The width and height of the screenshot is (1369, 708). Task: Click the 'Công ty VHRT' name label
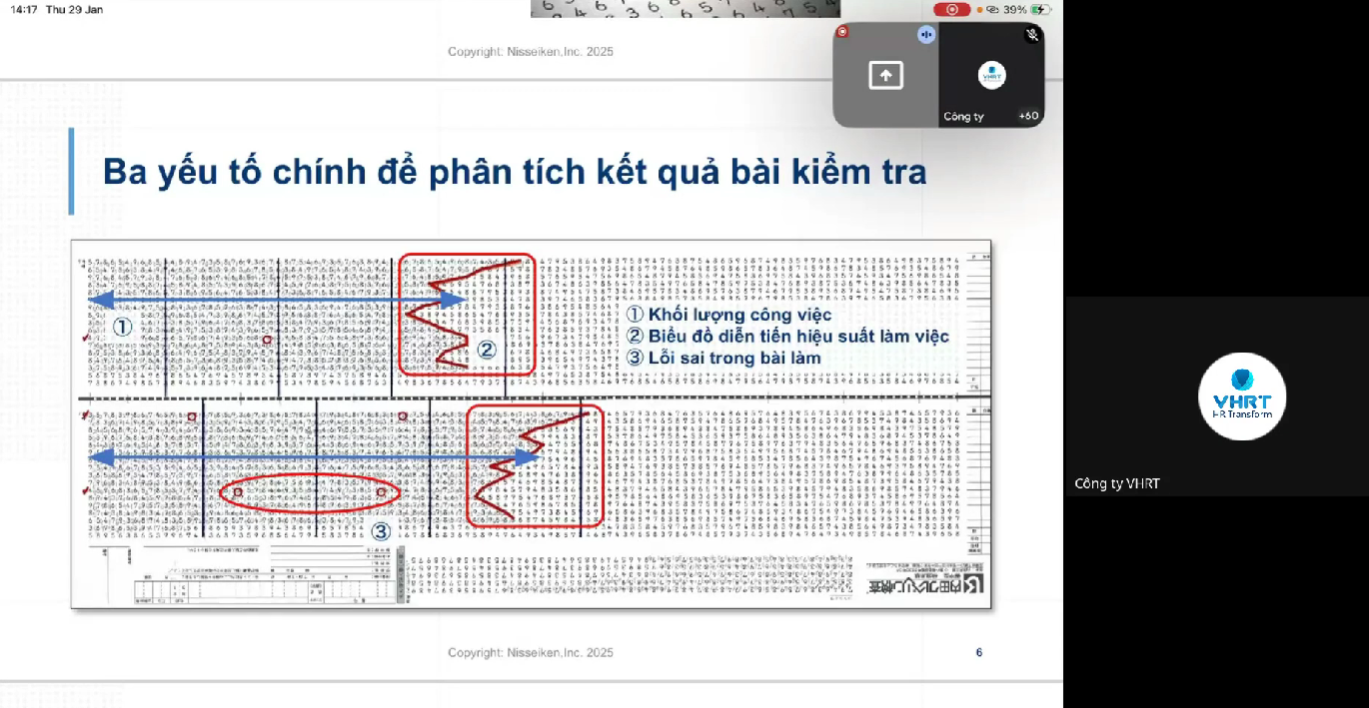pyautogui.click(x=1117, y=484)
